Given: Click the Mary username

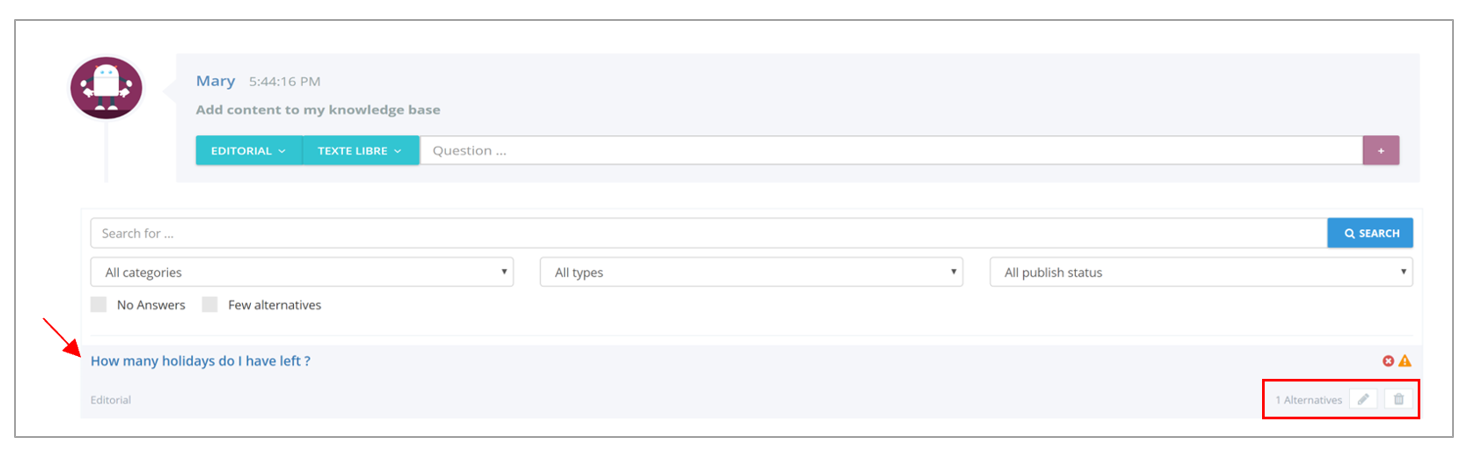Looking at the screenshot, I should (215, 81).
